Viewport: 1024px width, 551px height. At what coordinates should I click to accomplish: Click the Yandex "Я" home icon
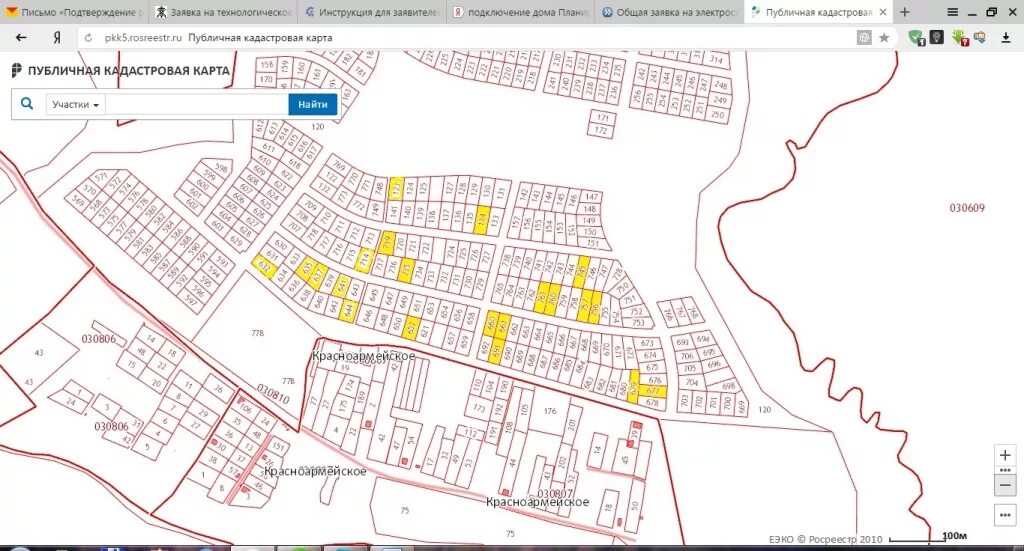coord(57,38)
